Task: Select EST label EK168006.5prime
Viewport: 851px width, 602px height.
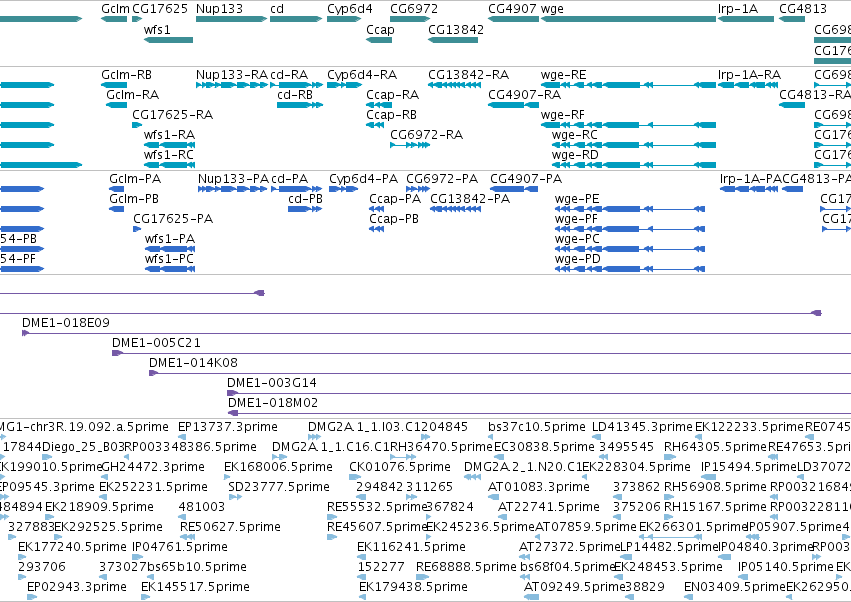Action: click(278, 467)
